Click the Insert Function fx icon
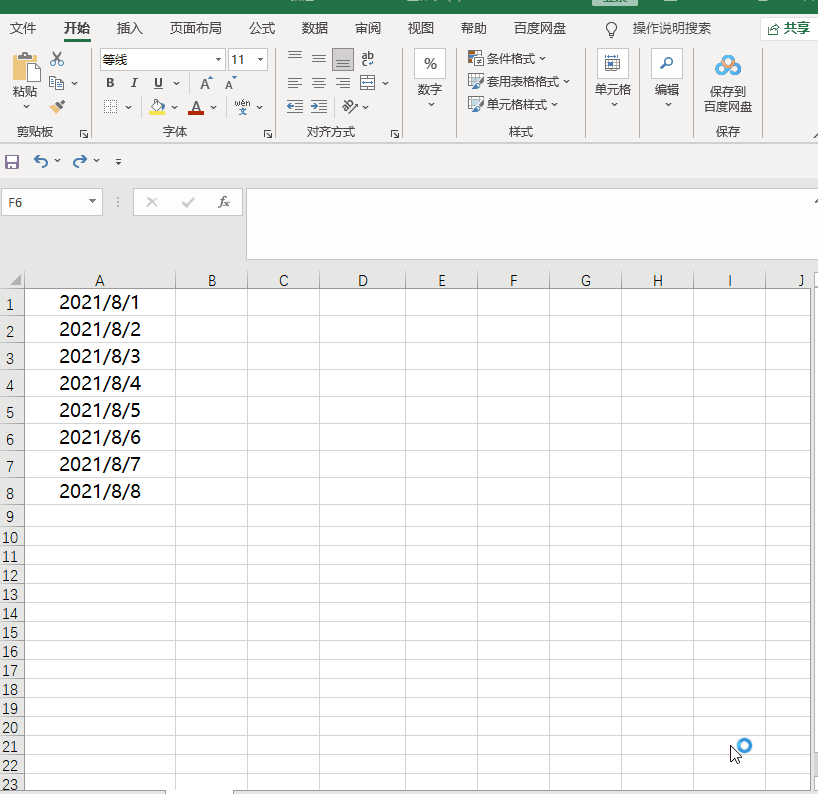This screenshot has height=794, width=818. coord(224,202)
